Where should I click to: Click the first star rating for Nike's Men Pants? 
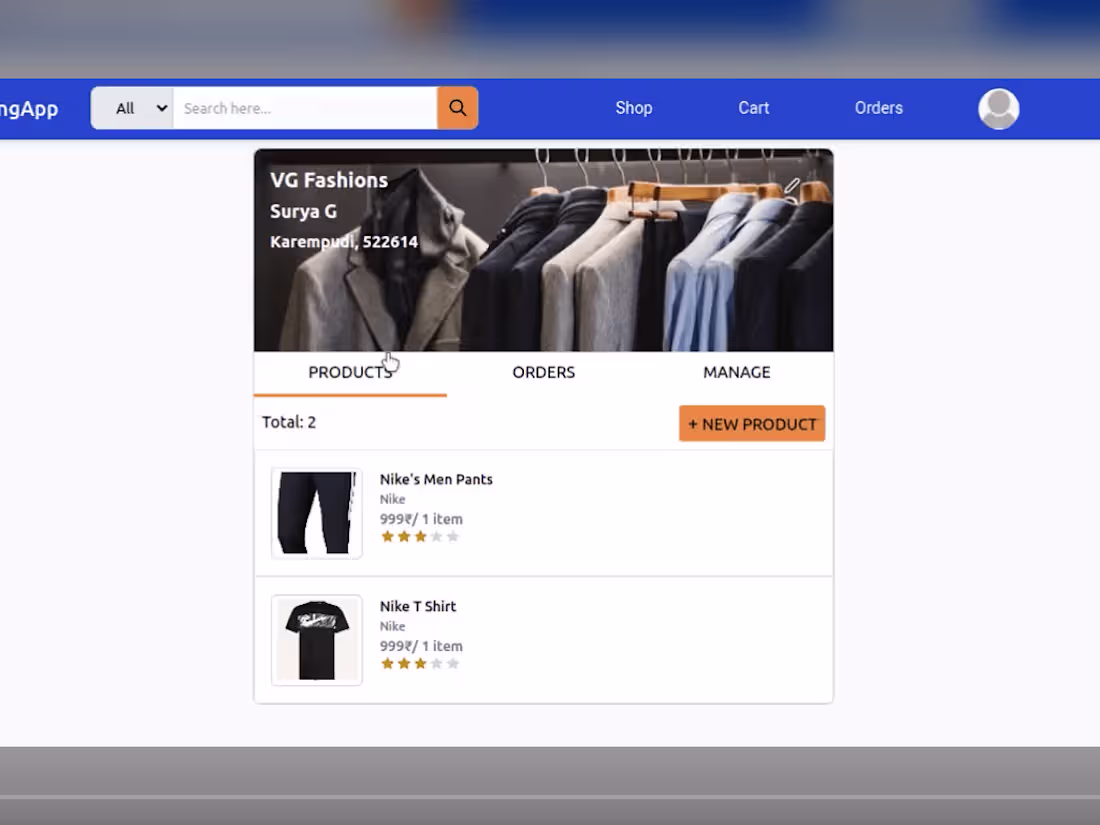[388, 536]
